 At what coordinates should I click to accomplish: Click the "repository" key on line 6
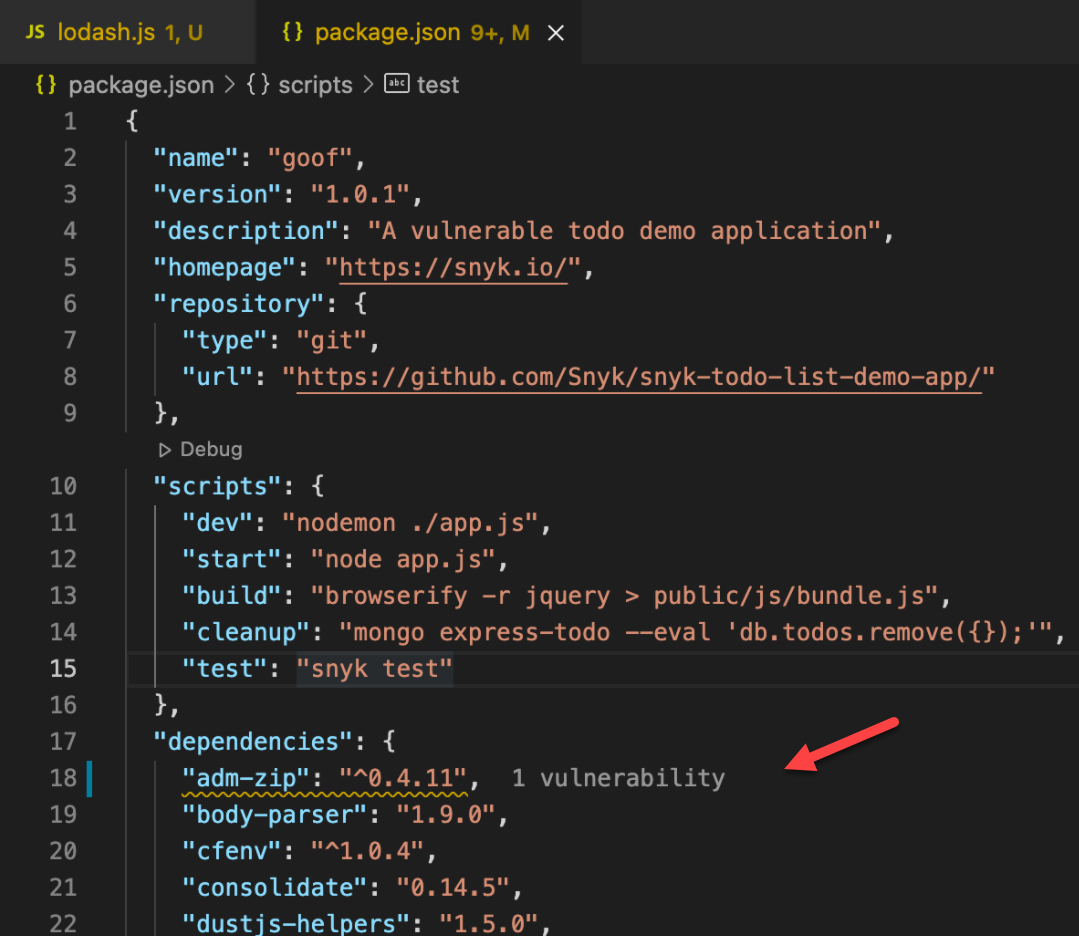click(x=239, y=304)
